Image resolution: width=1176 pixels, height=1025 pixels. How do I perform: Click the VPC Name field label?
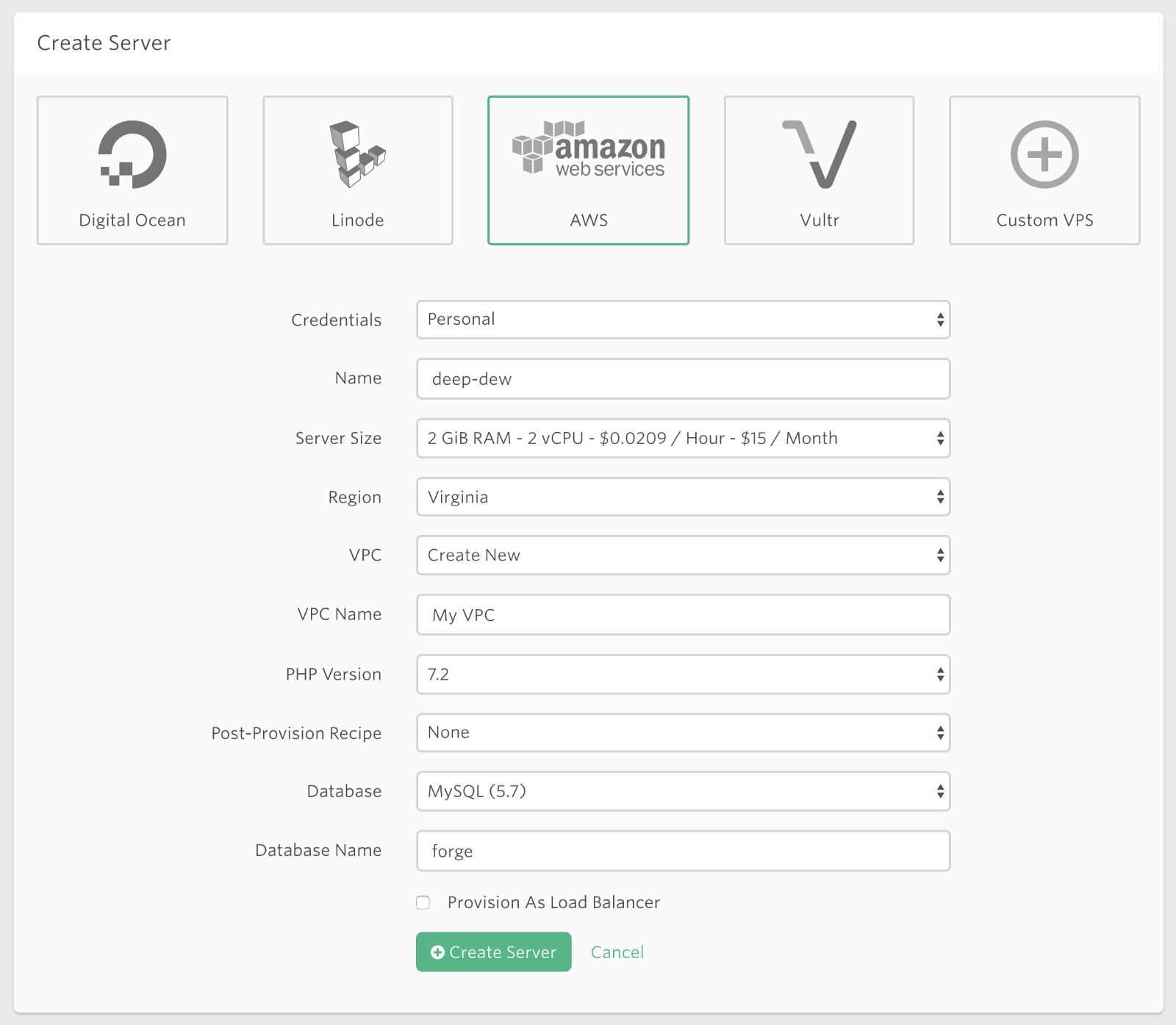click(x=340, y=614)
